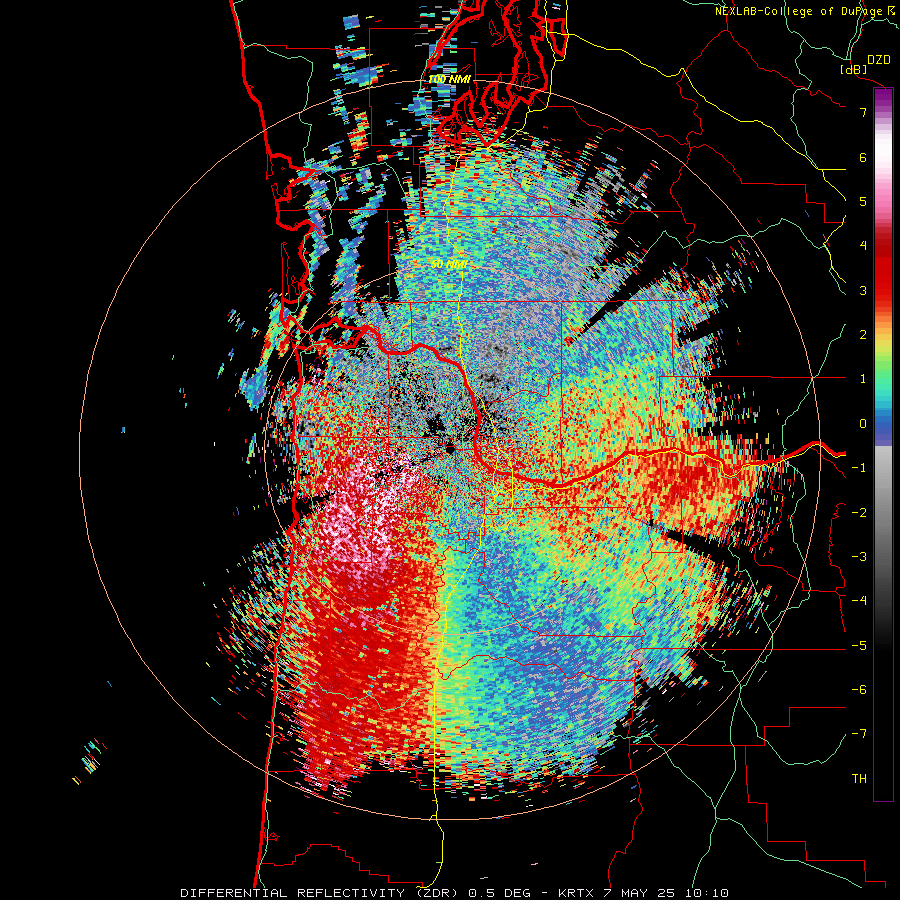900x900 pixels.
Task: Click the -1 value on the legend
Action: (859, 468)
